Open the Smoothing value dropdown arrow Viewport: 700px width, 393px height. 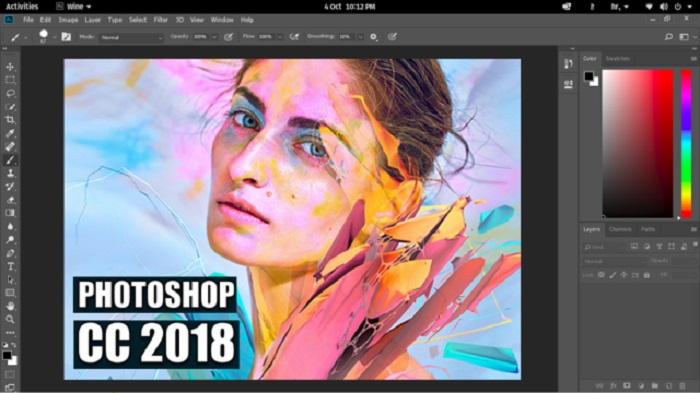pos(360,37)
